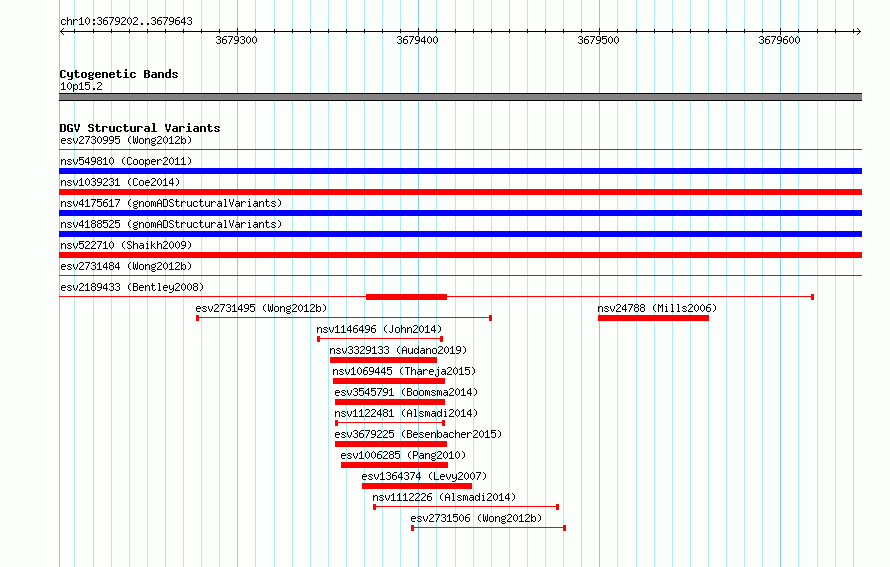The height and width of the screenshot is (567, 890).
Task: Click the nsv522710 (Shaikh2009) label
Action: pyautogui.click(x=126, y=245)
